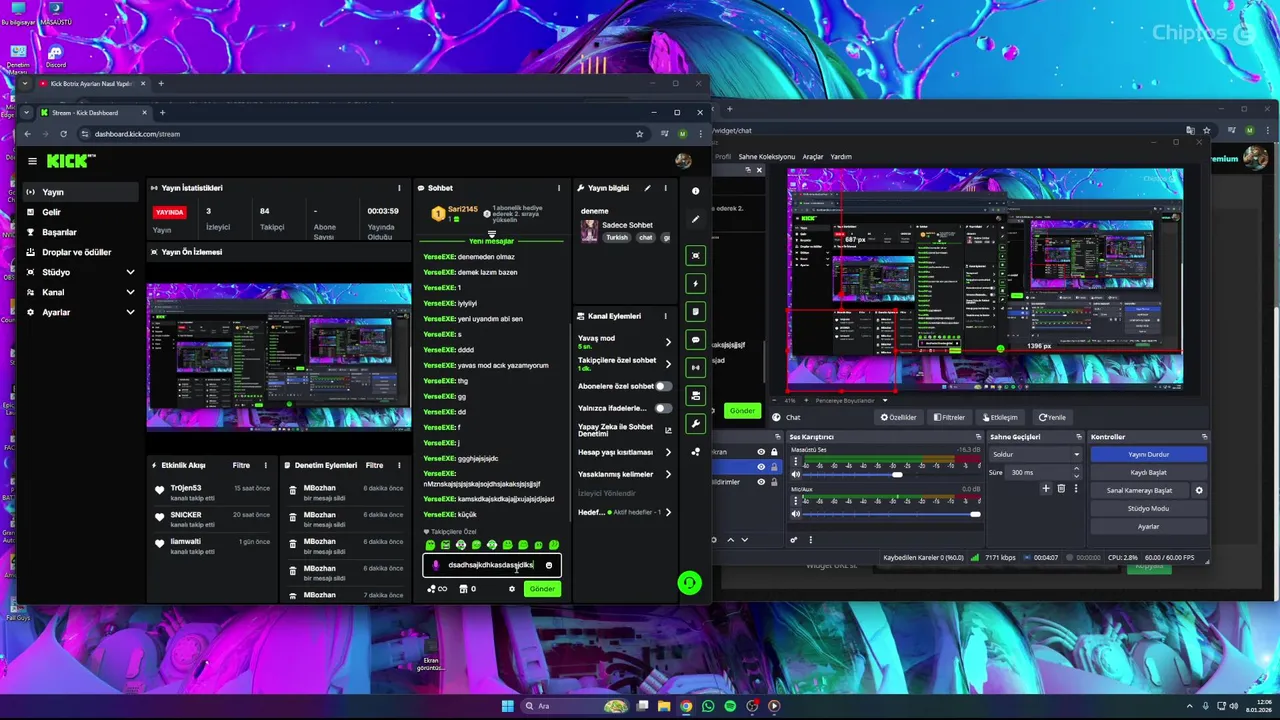Image resolution: width=1280 pixels, height=720 pixels.
Task: Toggle Yalnızca ifadelerle switch
Action: 663,408
